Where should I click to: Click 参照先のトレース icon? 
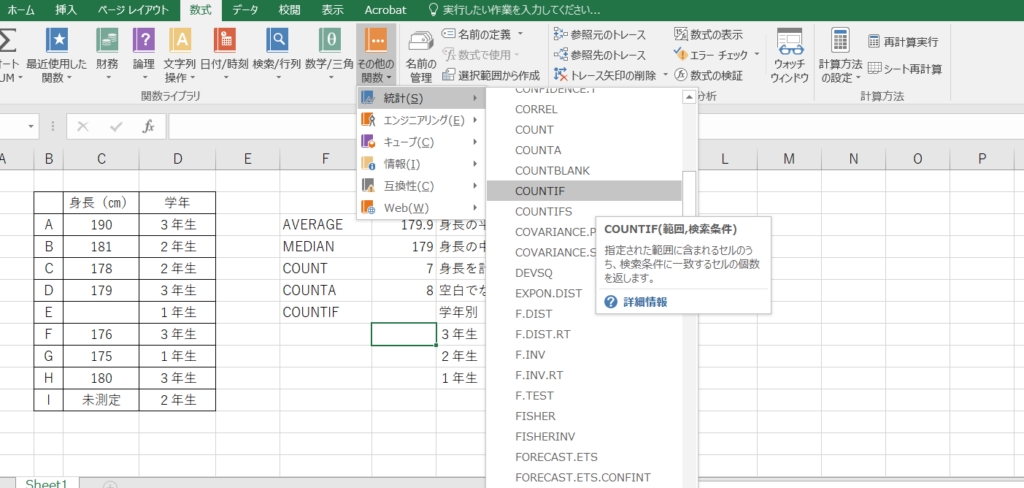[560, 56]
